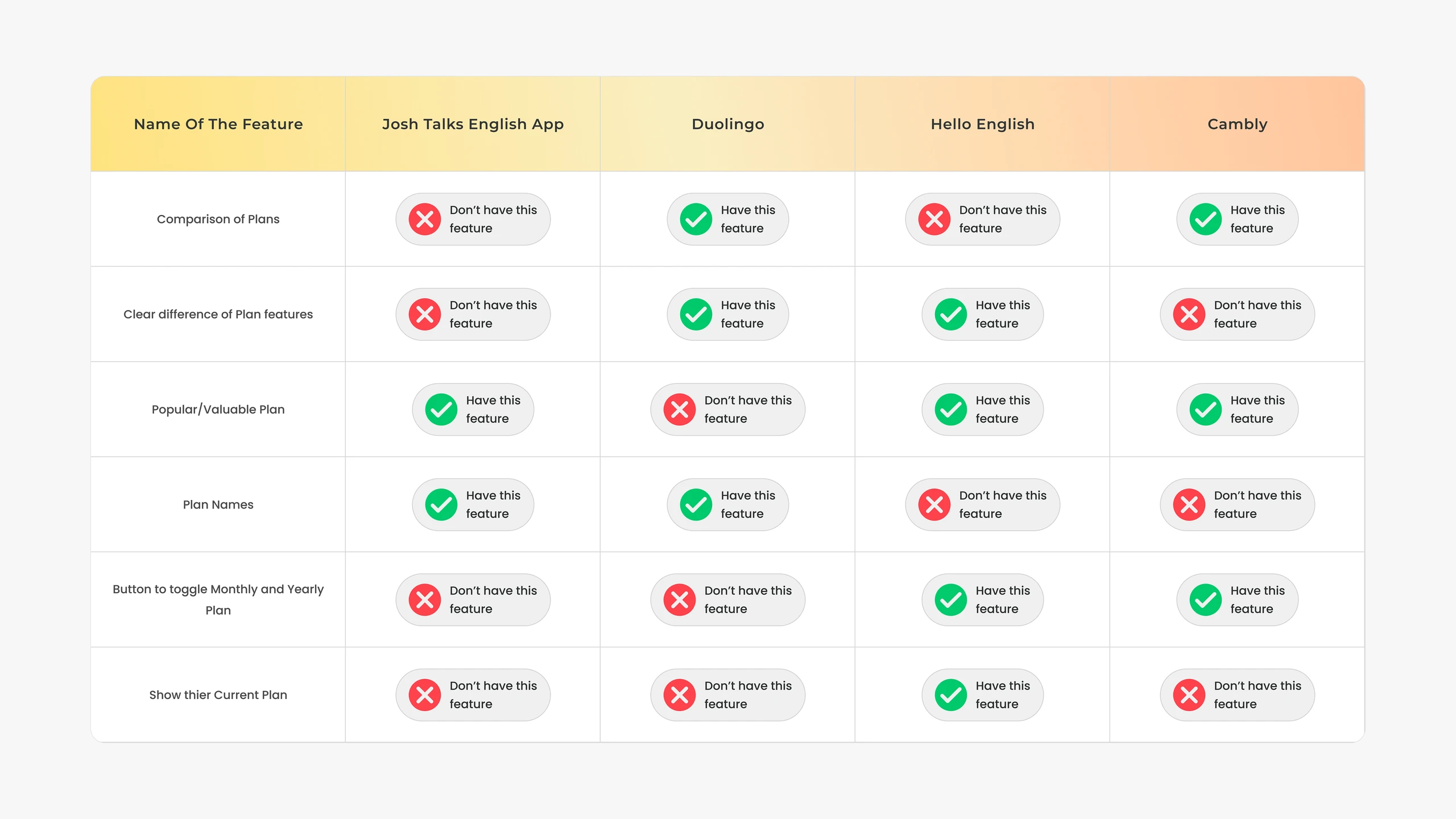Click the 'Cambly' column header
The image size is (1456, 819).
[x=1238, y=124]
